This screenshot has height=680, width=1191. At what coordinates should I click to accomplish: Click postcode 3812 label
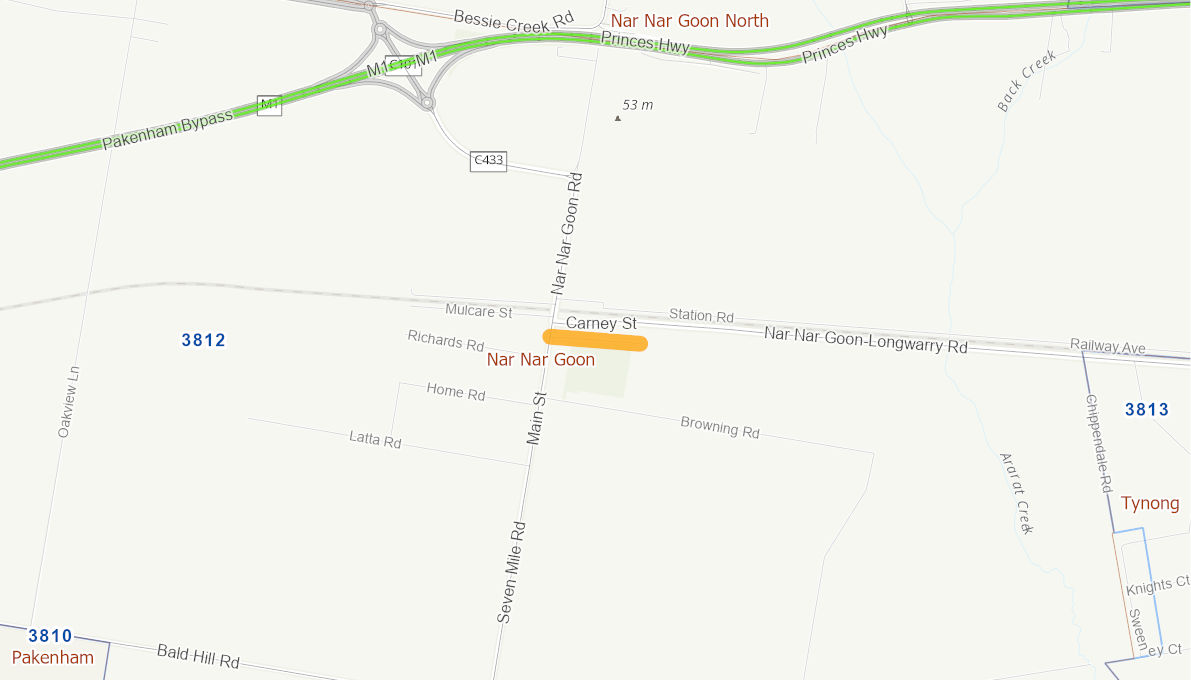pyautogui.click(x=204, y=340)
